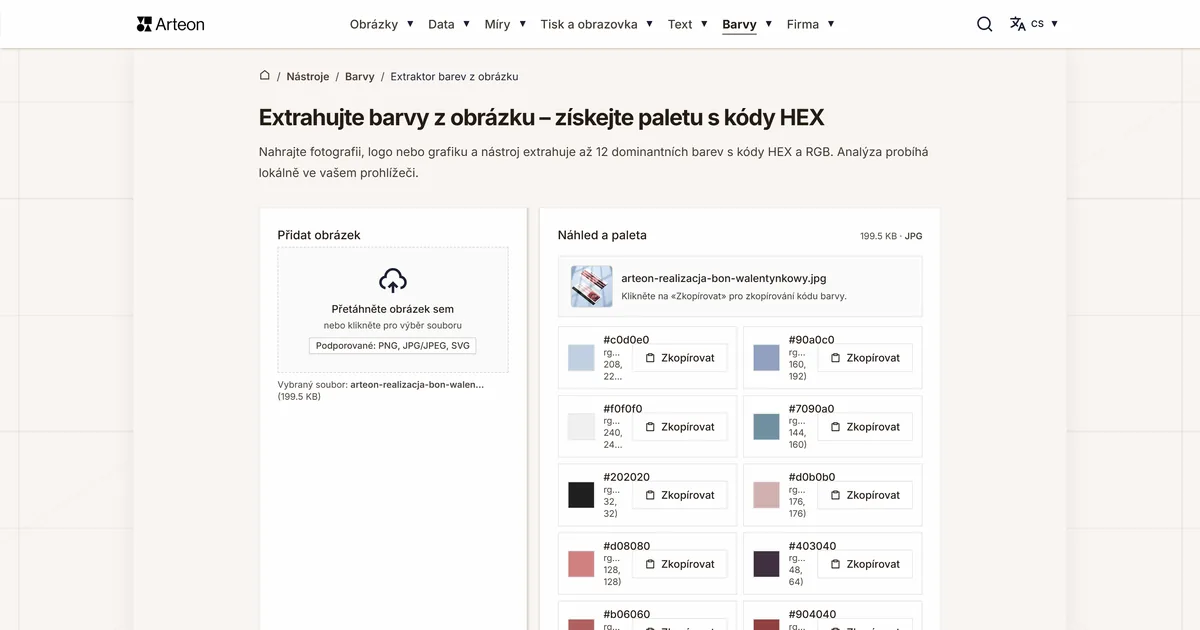Select the #d0b0b0 pale pink swatch
The width and height of the screenshot is (1200, 630).
(766, 495)
